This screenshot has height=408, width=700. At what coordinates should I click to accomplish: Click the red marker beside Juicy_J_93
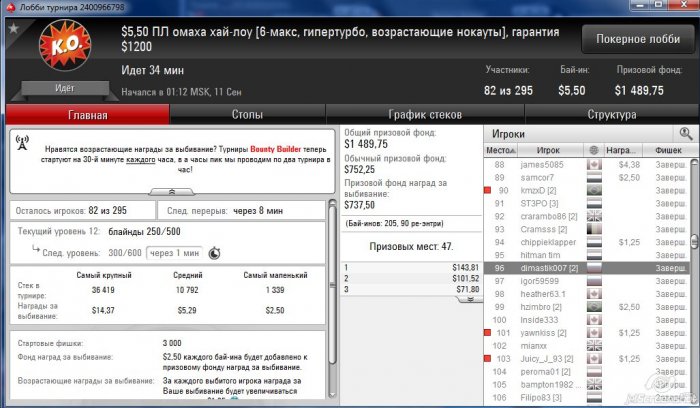488,358
